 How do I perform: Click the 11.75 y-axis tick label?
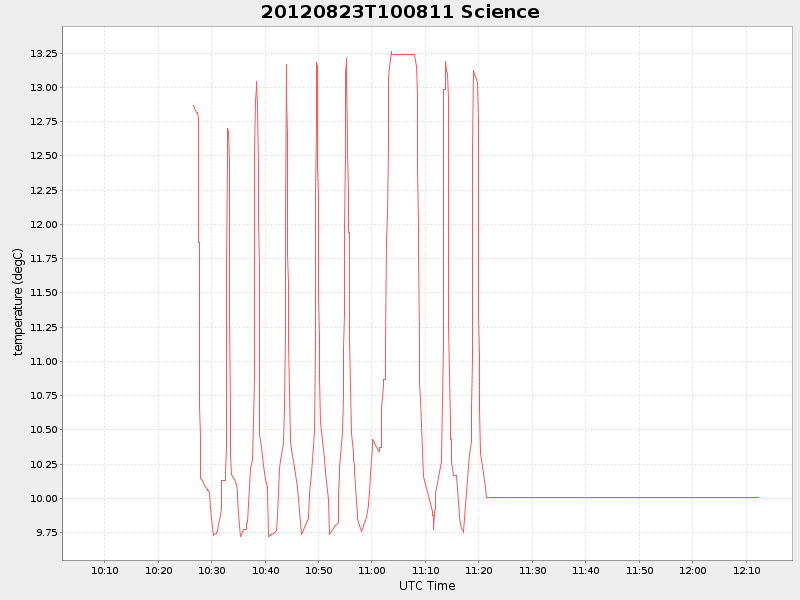(x=43, y=259)
